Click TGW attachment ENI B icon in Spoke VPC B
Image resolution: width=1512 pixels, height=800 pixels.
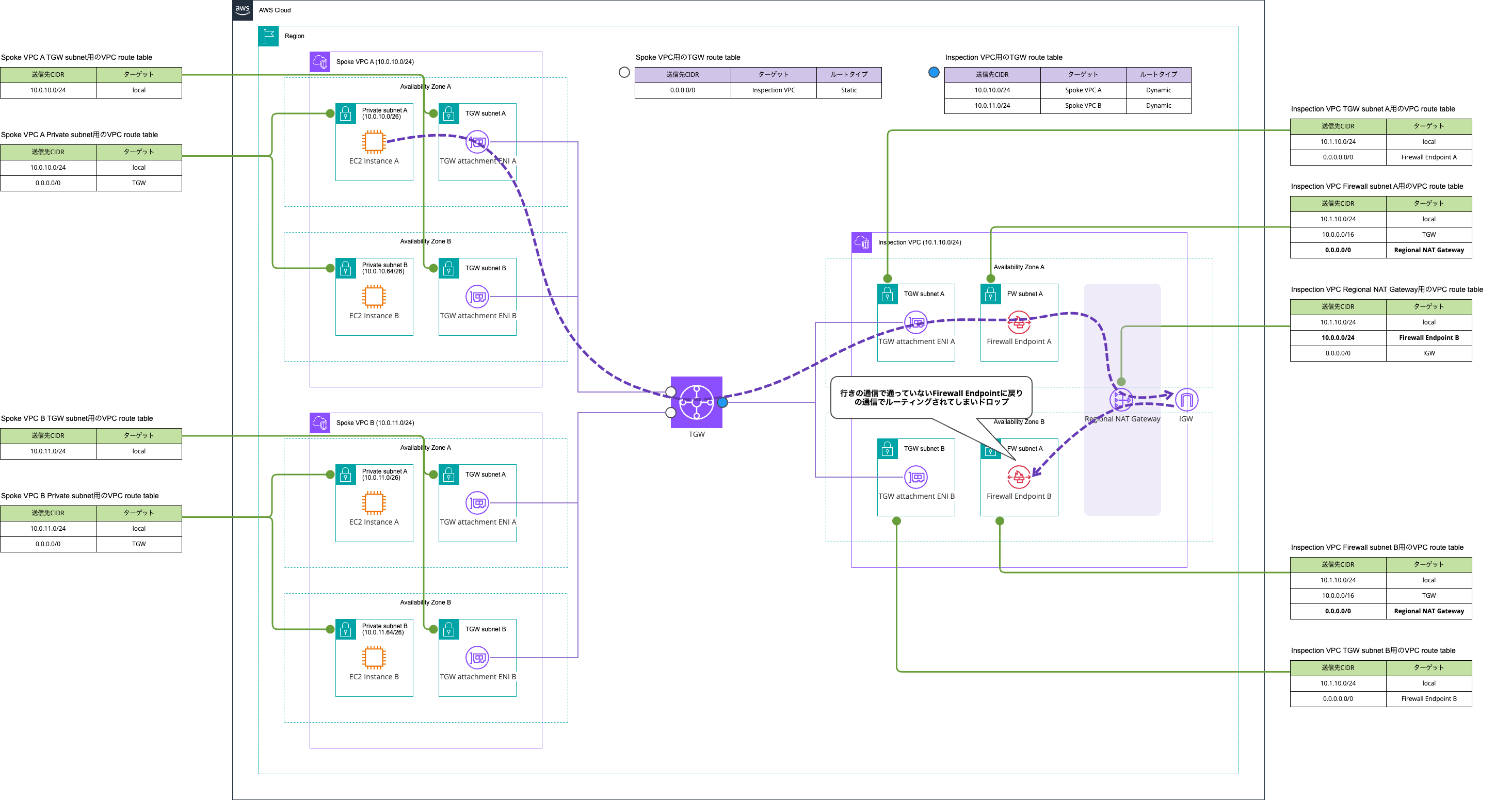(x=477, y=658)
